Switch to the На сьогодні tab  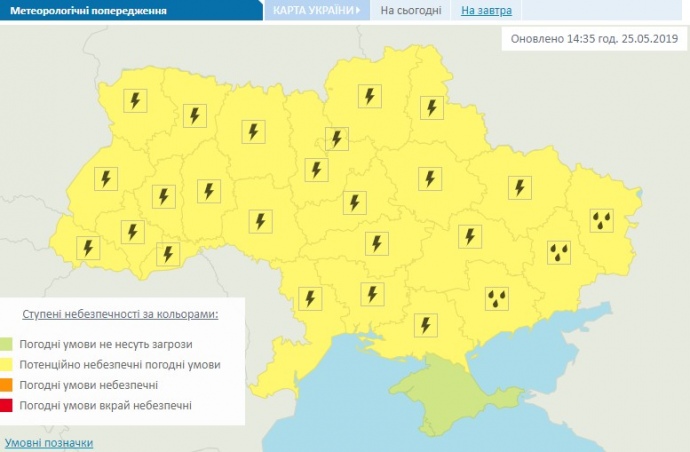(409, 11)
